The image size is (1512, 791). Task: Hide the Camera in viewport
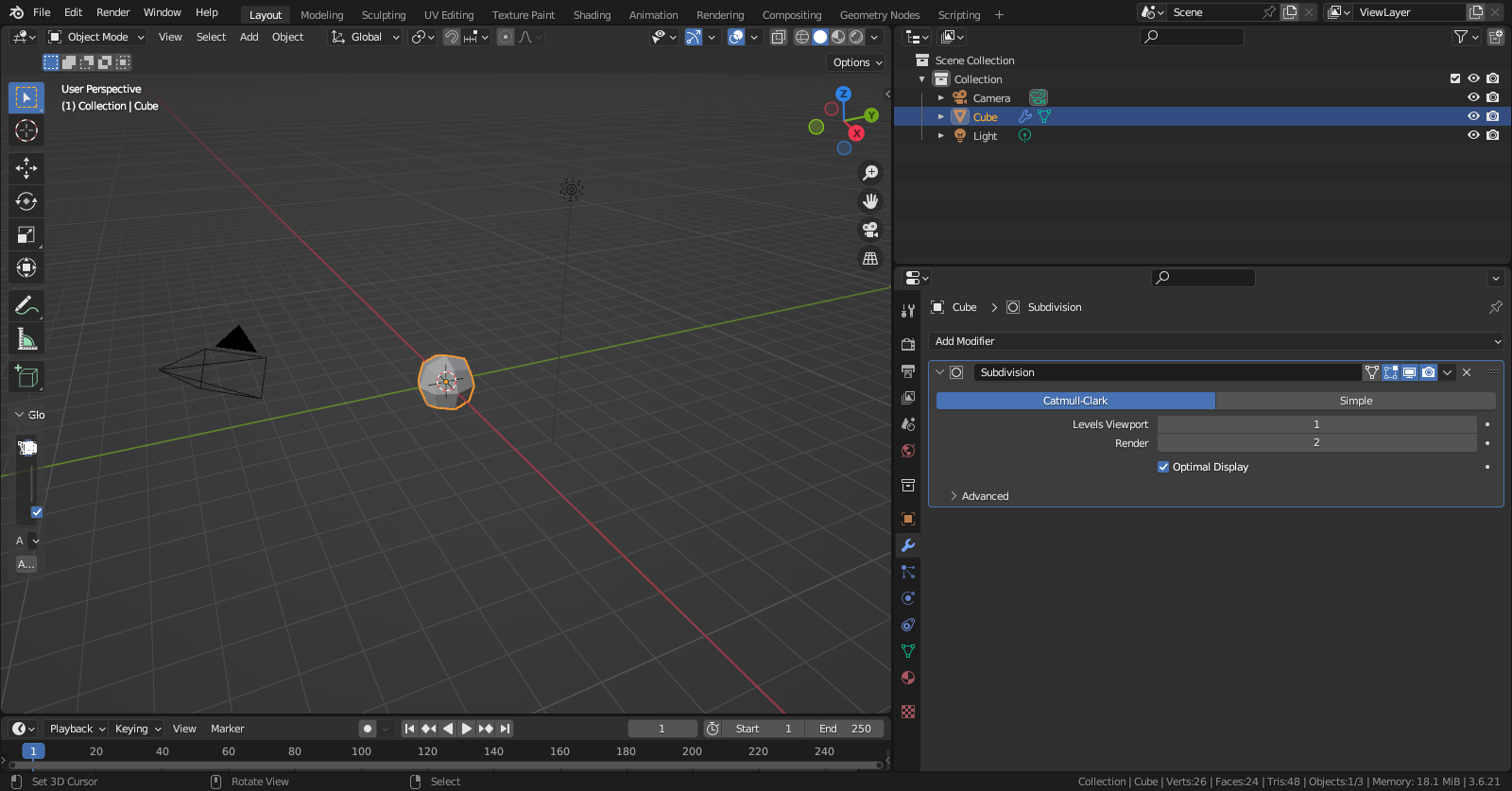point(1473,97)
